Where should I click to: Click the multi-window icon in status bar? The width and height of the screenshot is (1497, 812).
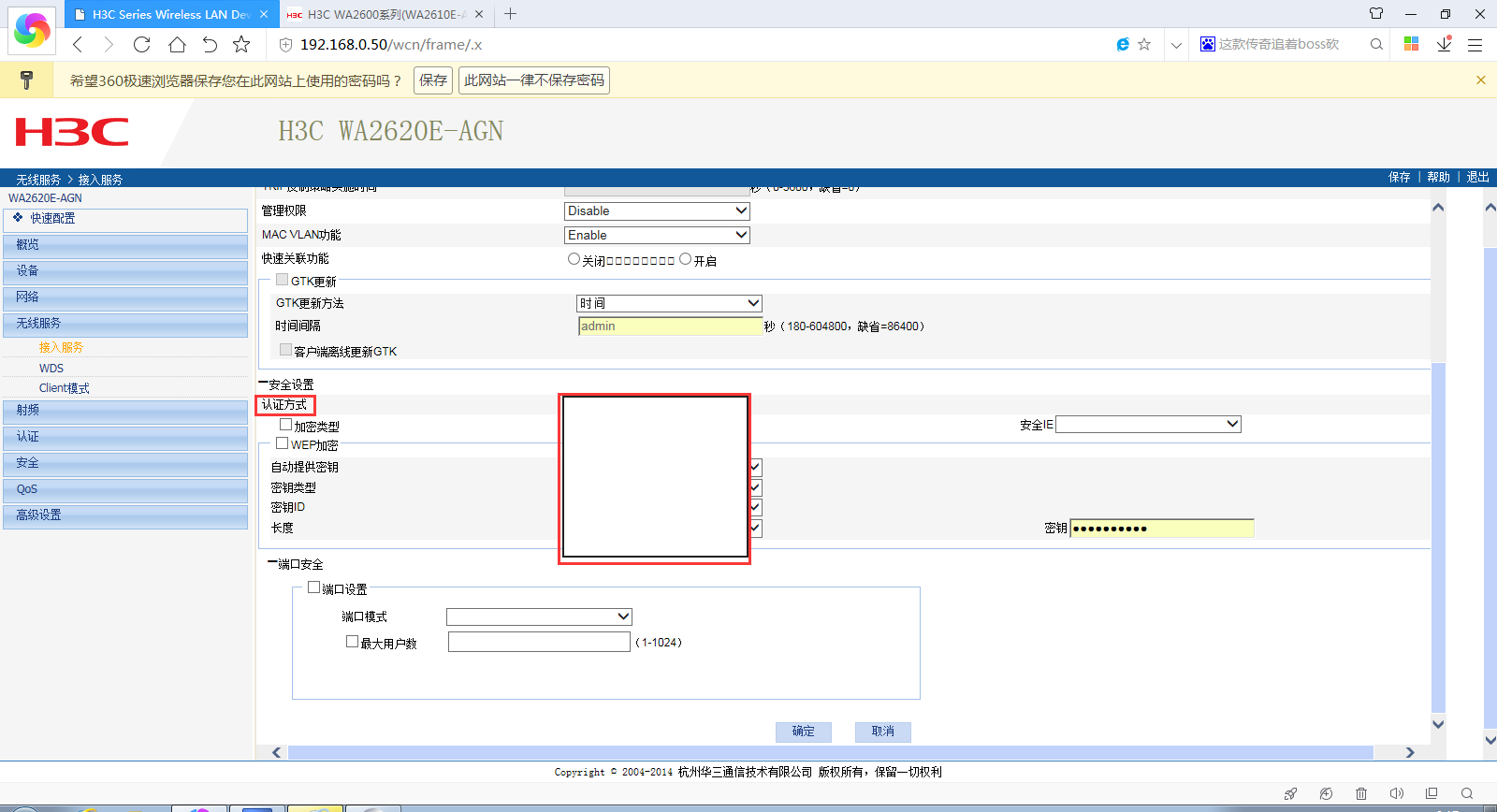pyautogui.click(x=1432, y=793)
